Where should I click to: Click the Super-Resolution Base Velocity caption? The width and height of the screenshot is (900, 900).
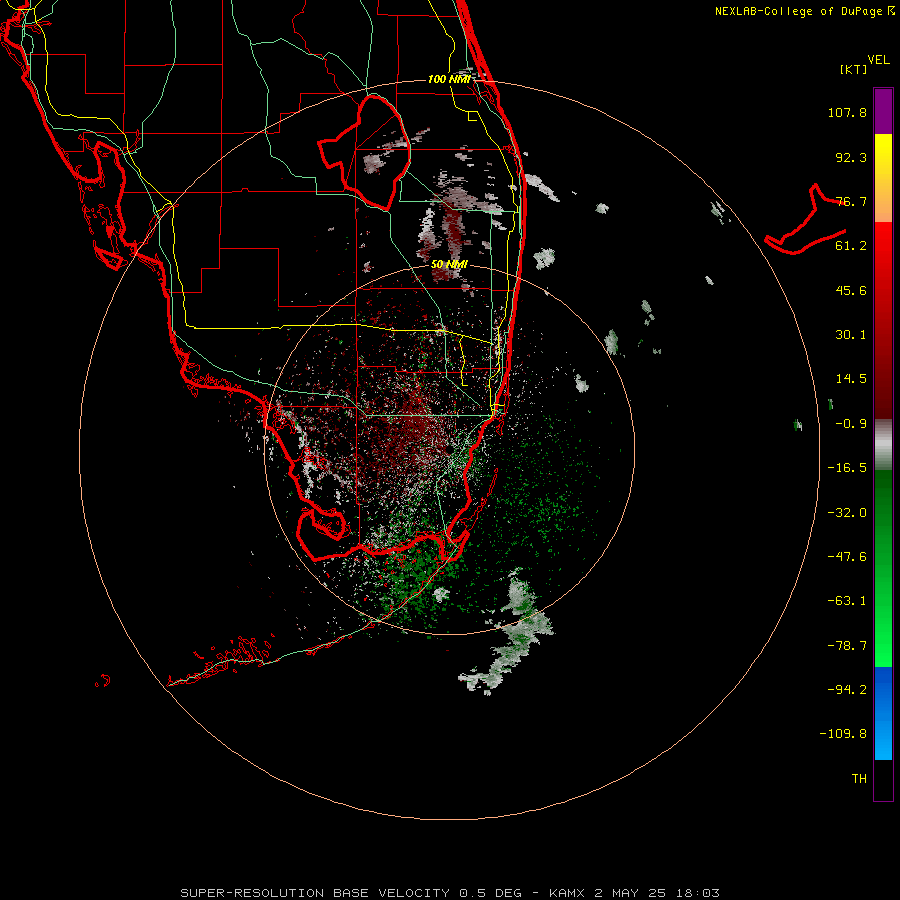449,893
